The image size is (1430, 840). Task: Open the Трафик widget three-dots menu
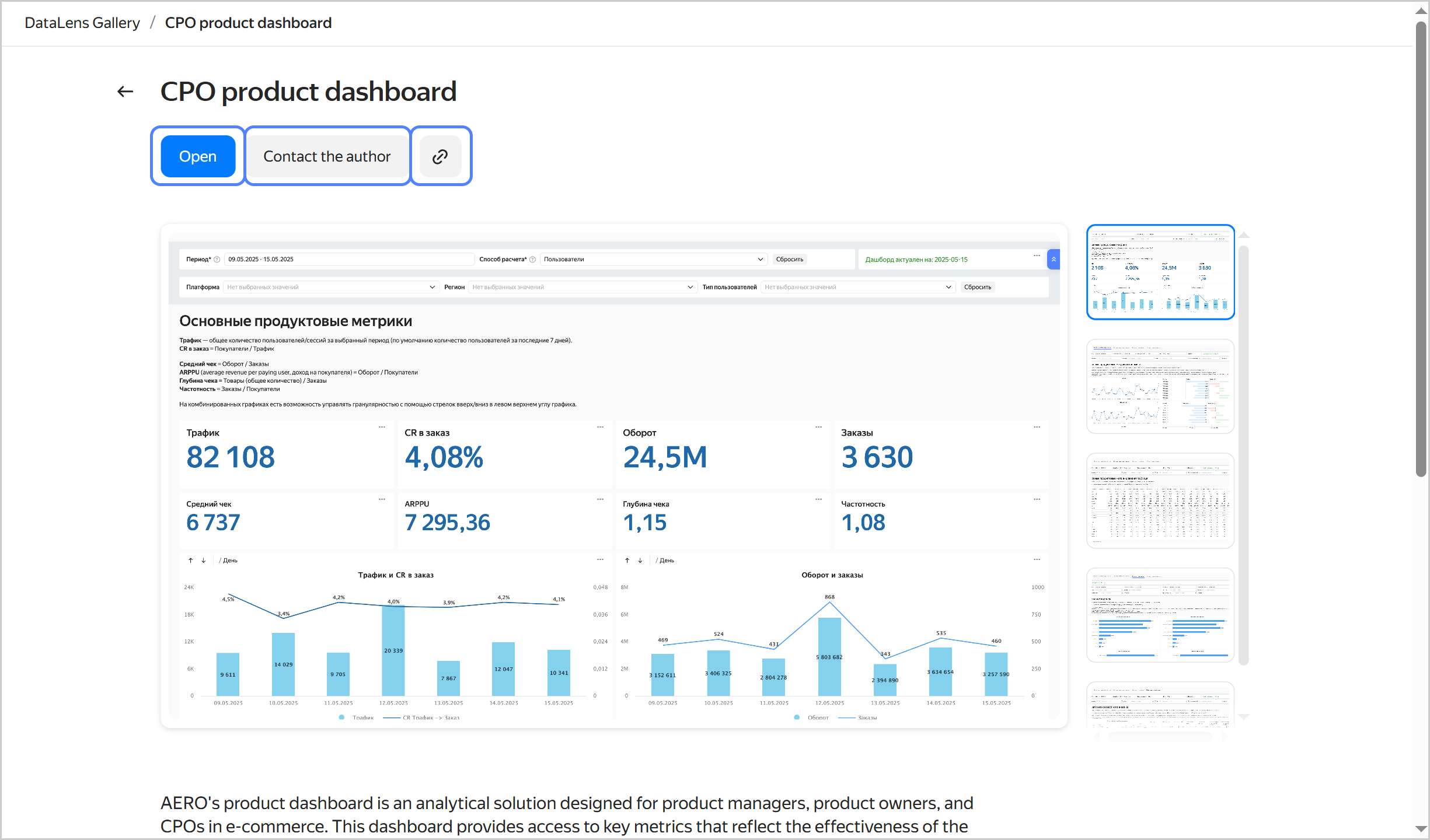pyautogui.click(x=382, y=427)
